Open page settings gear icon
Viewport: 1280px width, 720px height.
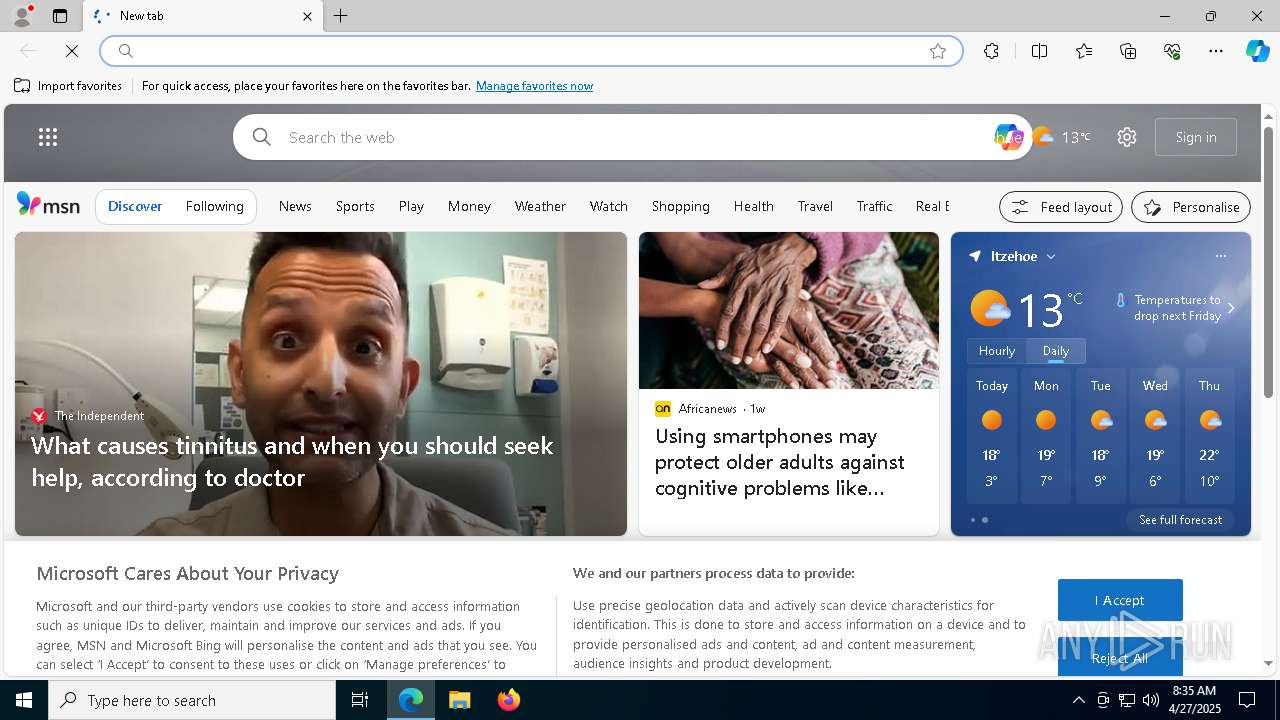coord(1127,137)
